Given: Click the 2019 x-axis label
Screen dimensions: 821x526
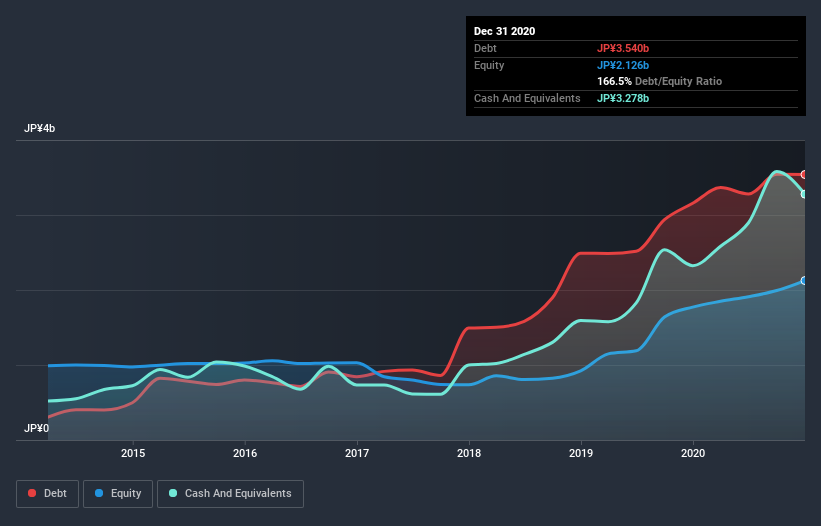Looking at the screenshot, I should [581, 453].
